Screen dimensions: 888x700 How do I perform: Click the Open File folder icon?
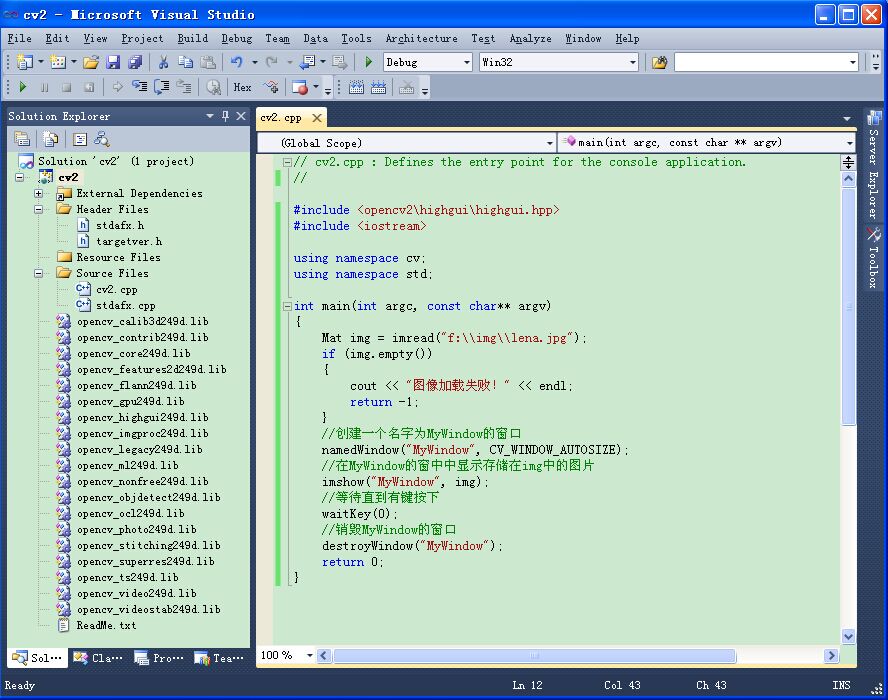91,62
